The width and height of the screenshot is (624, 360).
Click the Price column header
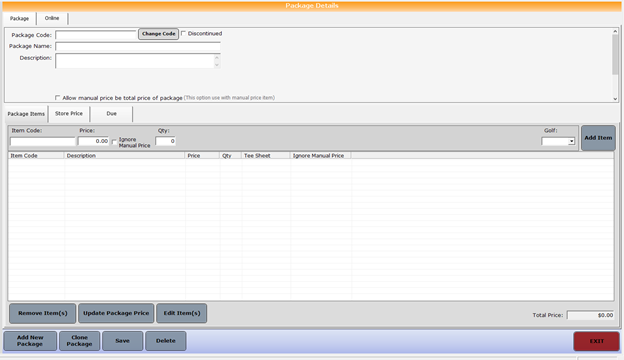pyautogui.click(x=202, y=156)
